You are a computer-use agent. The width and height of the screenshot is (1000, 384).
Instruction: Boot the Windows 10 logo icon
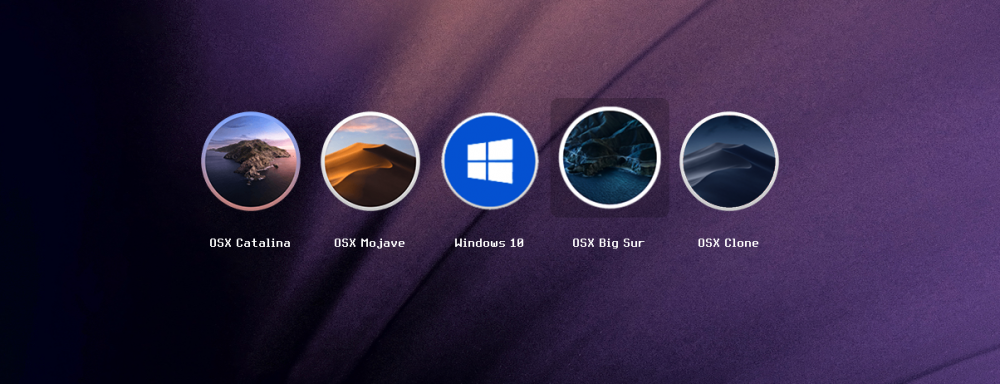click(x=490, y=161)
